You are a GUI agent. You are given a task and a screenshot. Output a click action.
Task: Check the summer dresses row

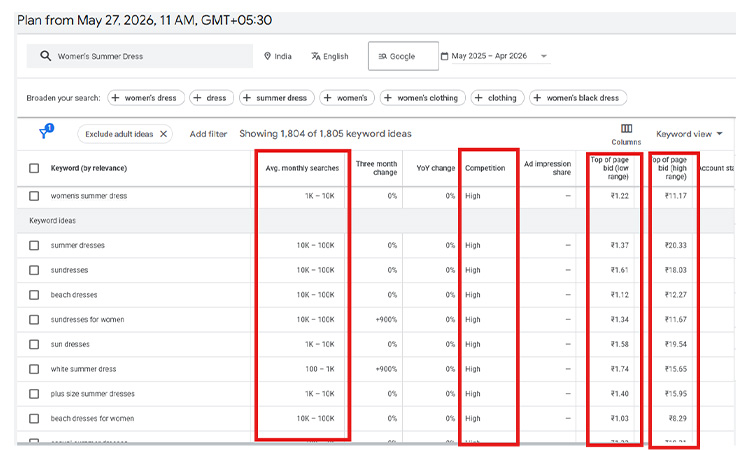tap(34, 245)
